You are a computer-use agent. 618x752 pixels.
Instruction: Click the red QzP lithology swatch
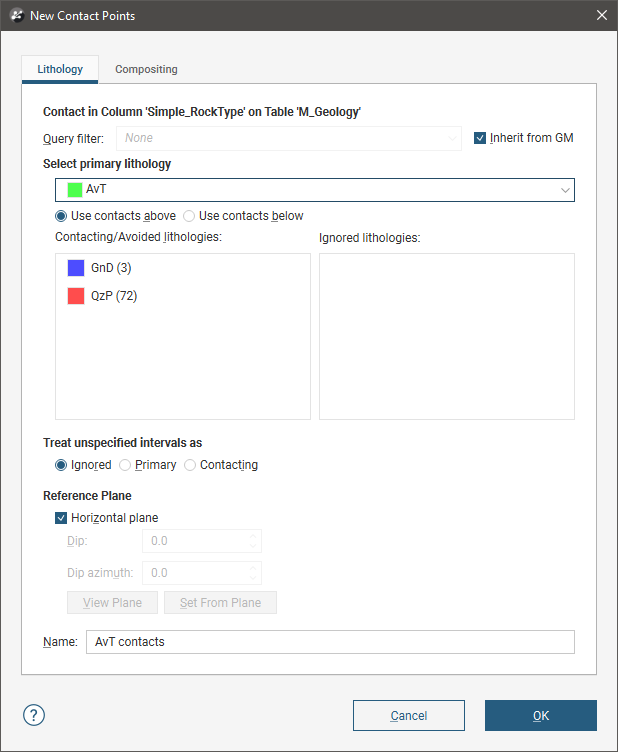pos(76,296)
